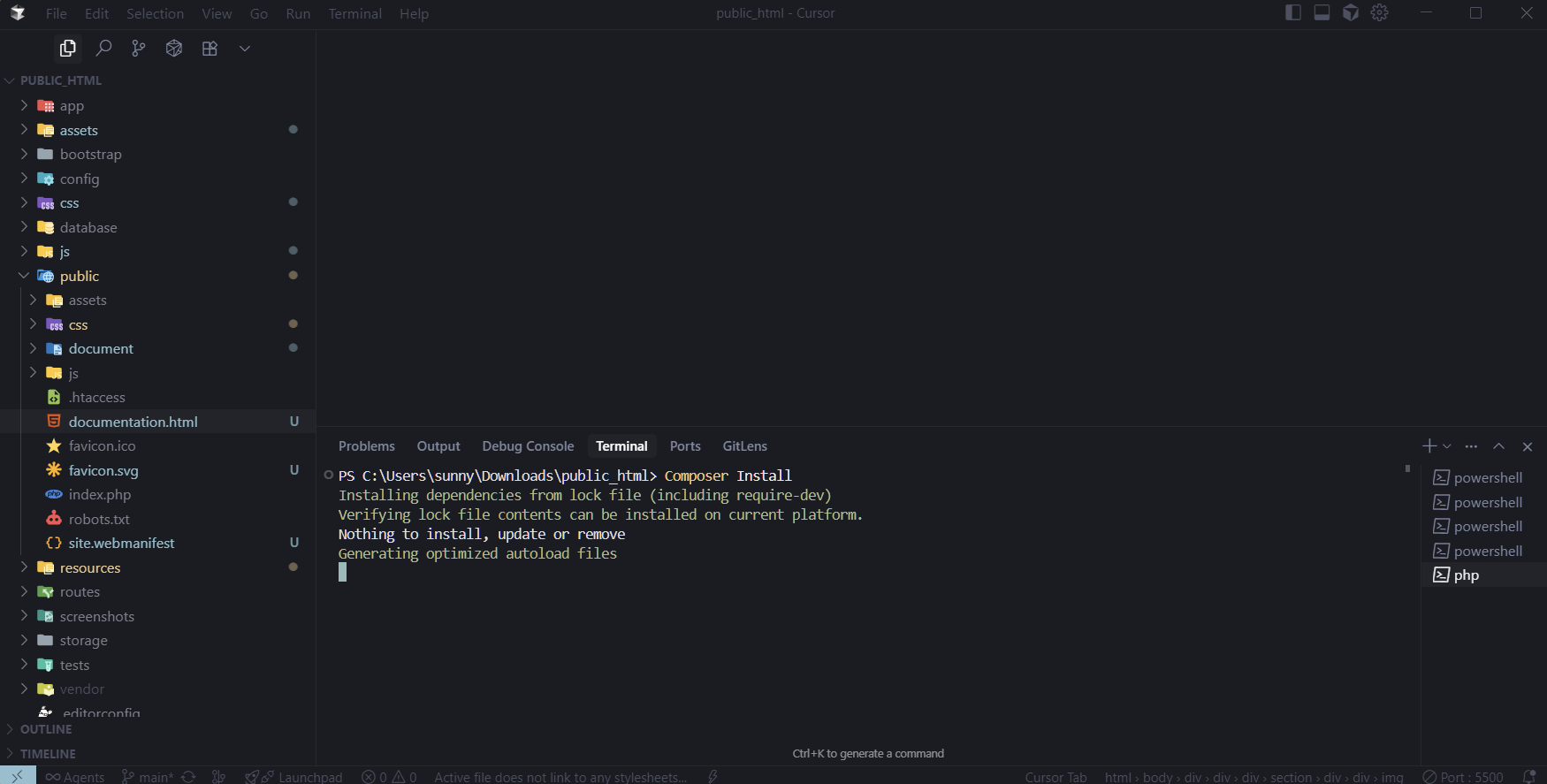Expand the resources folder
1547x784 pixels.
tap(90, 567)
